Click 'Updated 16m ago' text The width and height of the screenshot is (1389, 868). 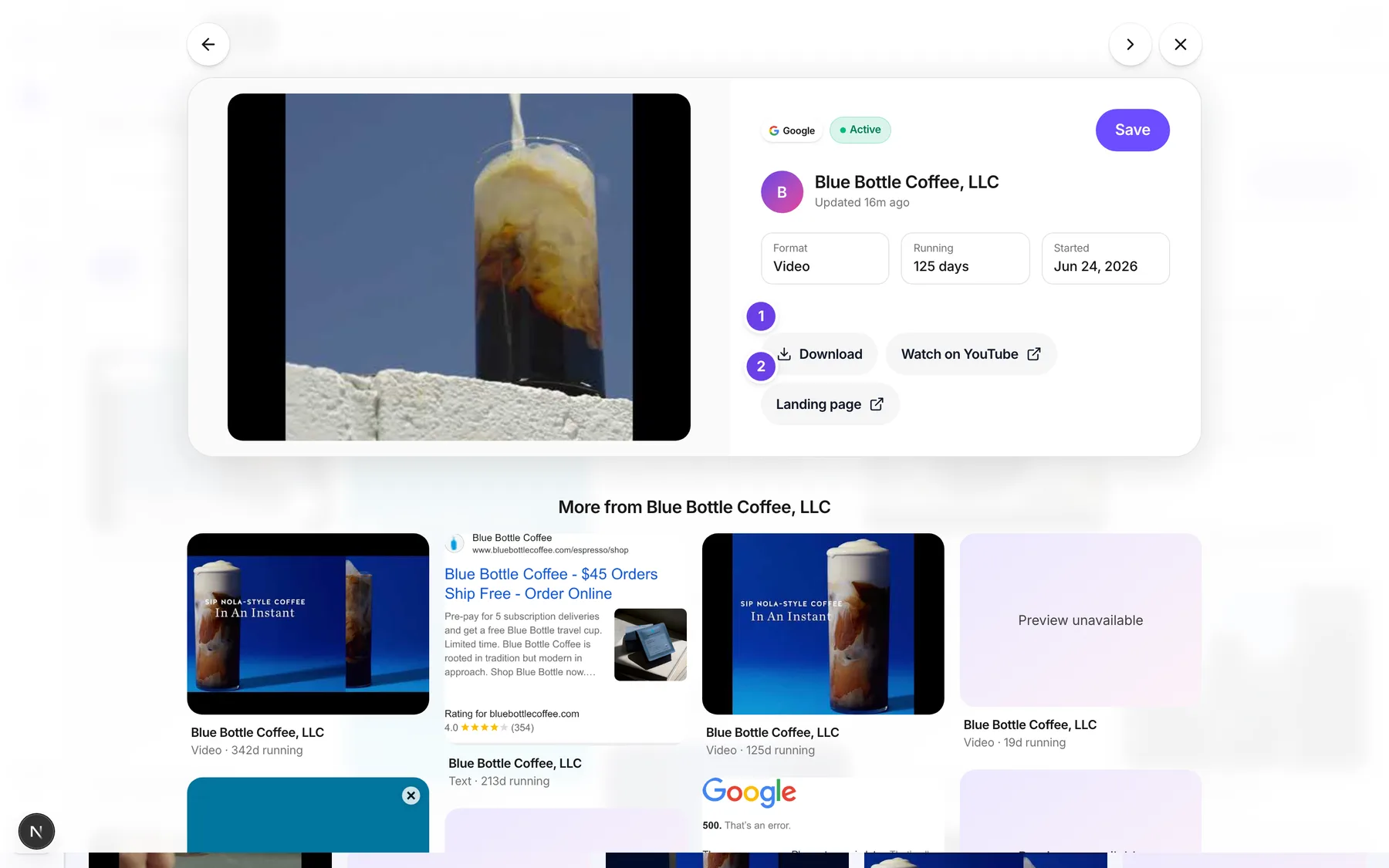click(x=862, y=202)
